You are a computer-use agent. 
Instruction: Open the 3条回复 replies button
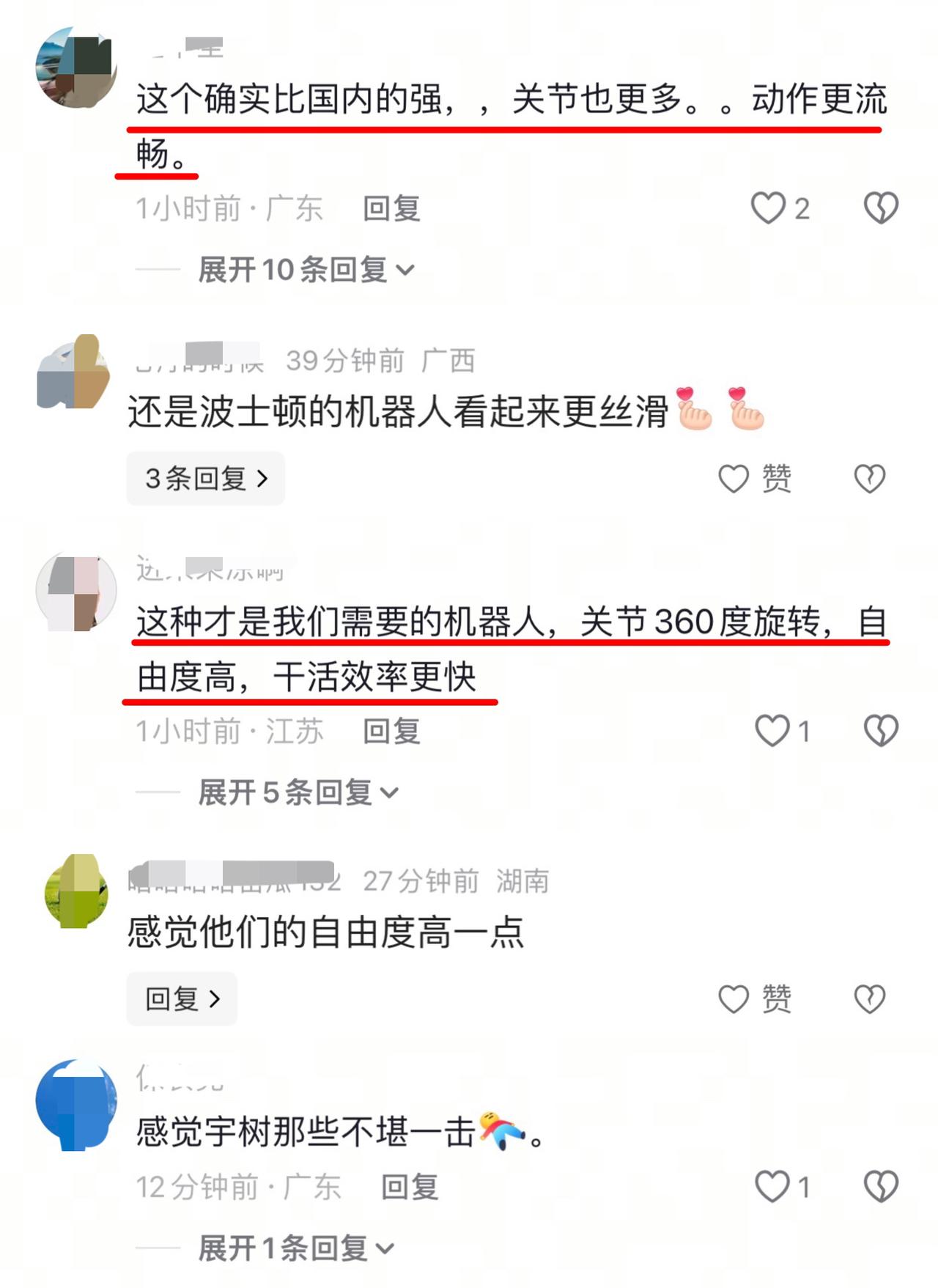click(x=205, y=479)
